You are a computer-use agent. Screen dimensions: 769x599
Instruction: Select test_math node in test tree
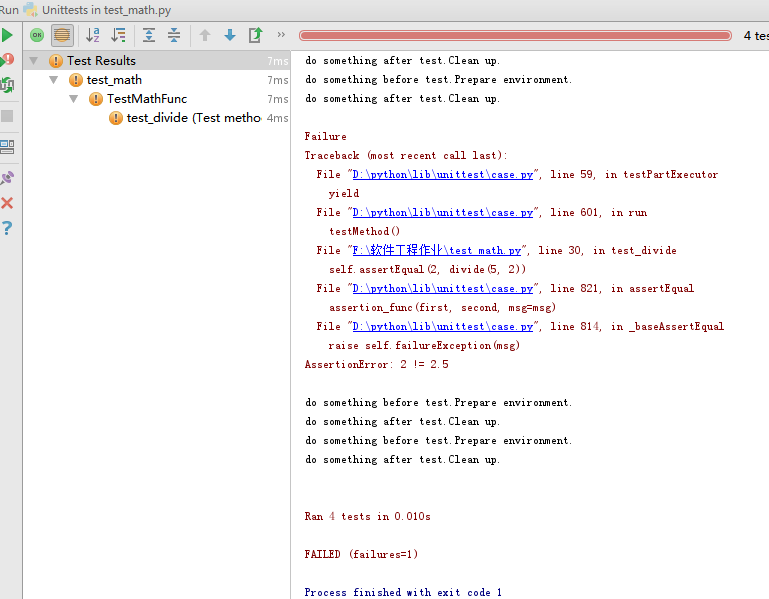pyautogui.click(x=114, y=80)
